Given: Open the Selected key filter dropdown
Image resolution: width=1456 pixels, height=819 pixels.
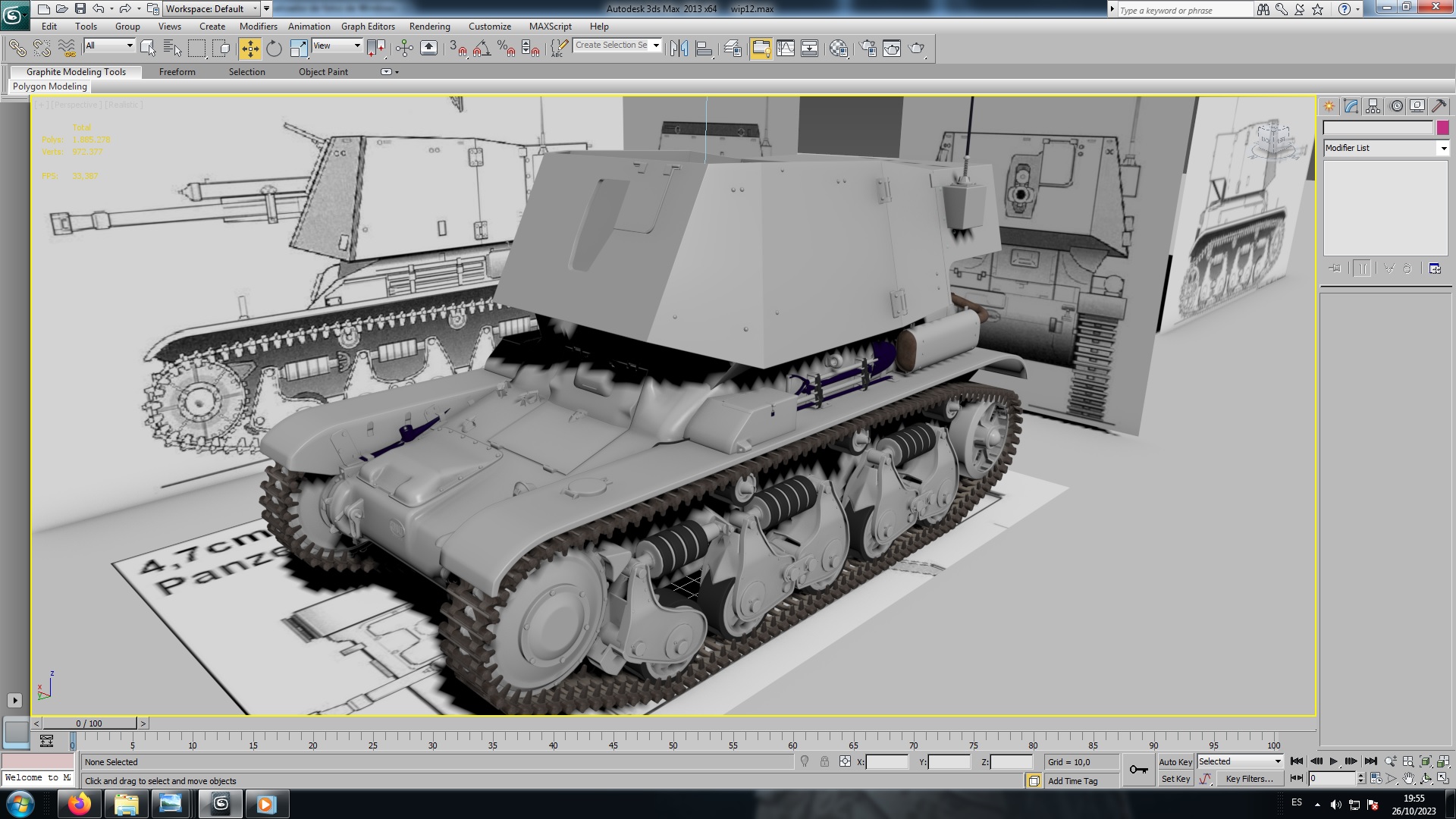Looking at the screenshot, I should (x=1240, y=761).
